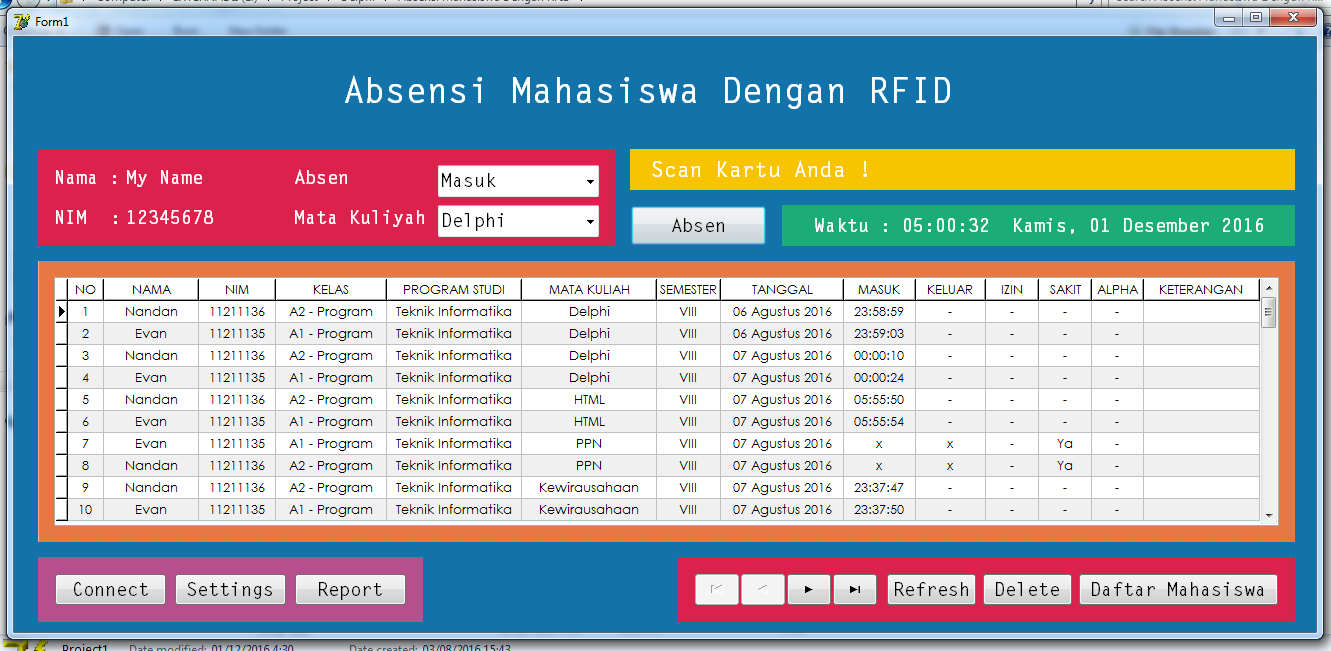This screenshot has width=1331, height=651.
Task: Open the Settings panel
Action: [230, 589]
